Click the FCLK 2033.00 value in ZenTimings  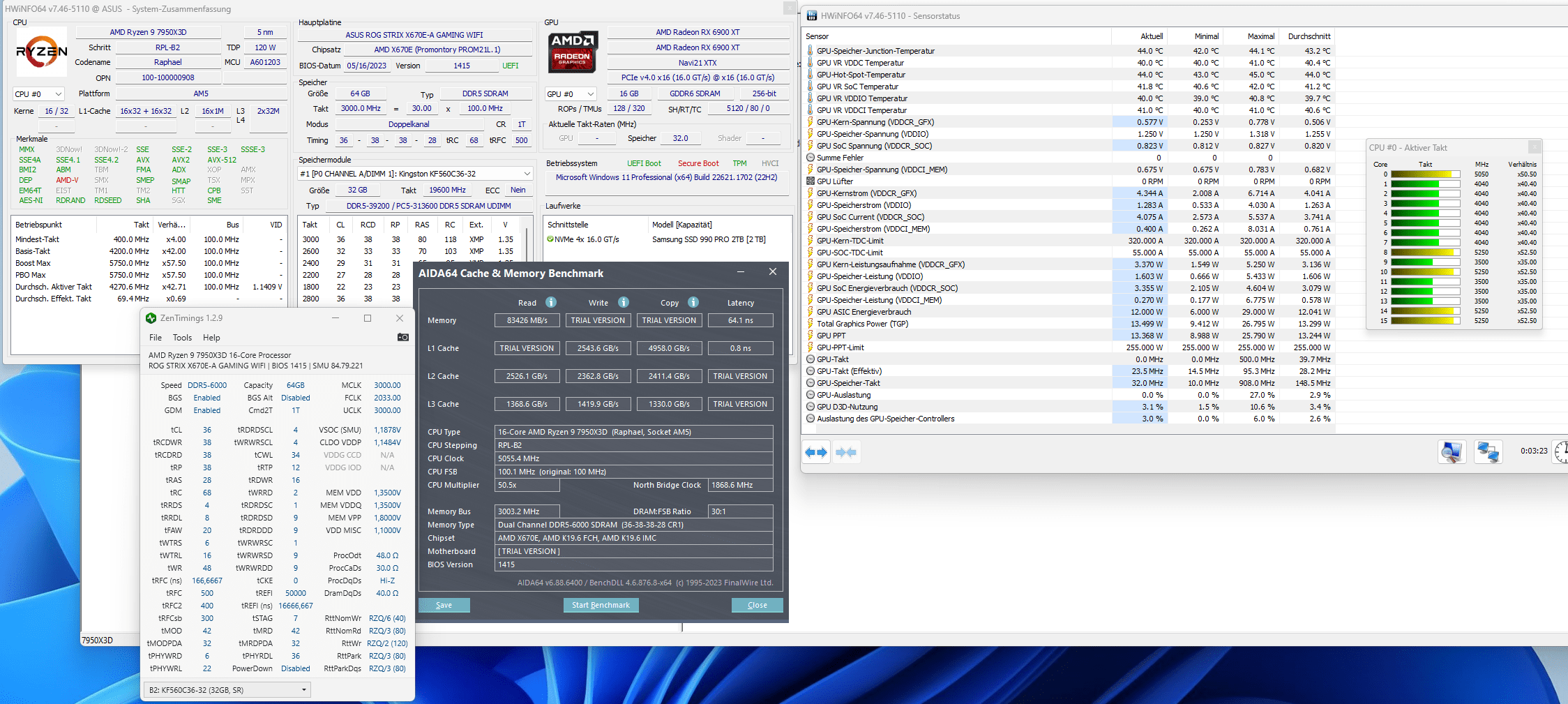[x=387, y=398]
